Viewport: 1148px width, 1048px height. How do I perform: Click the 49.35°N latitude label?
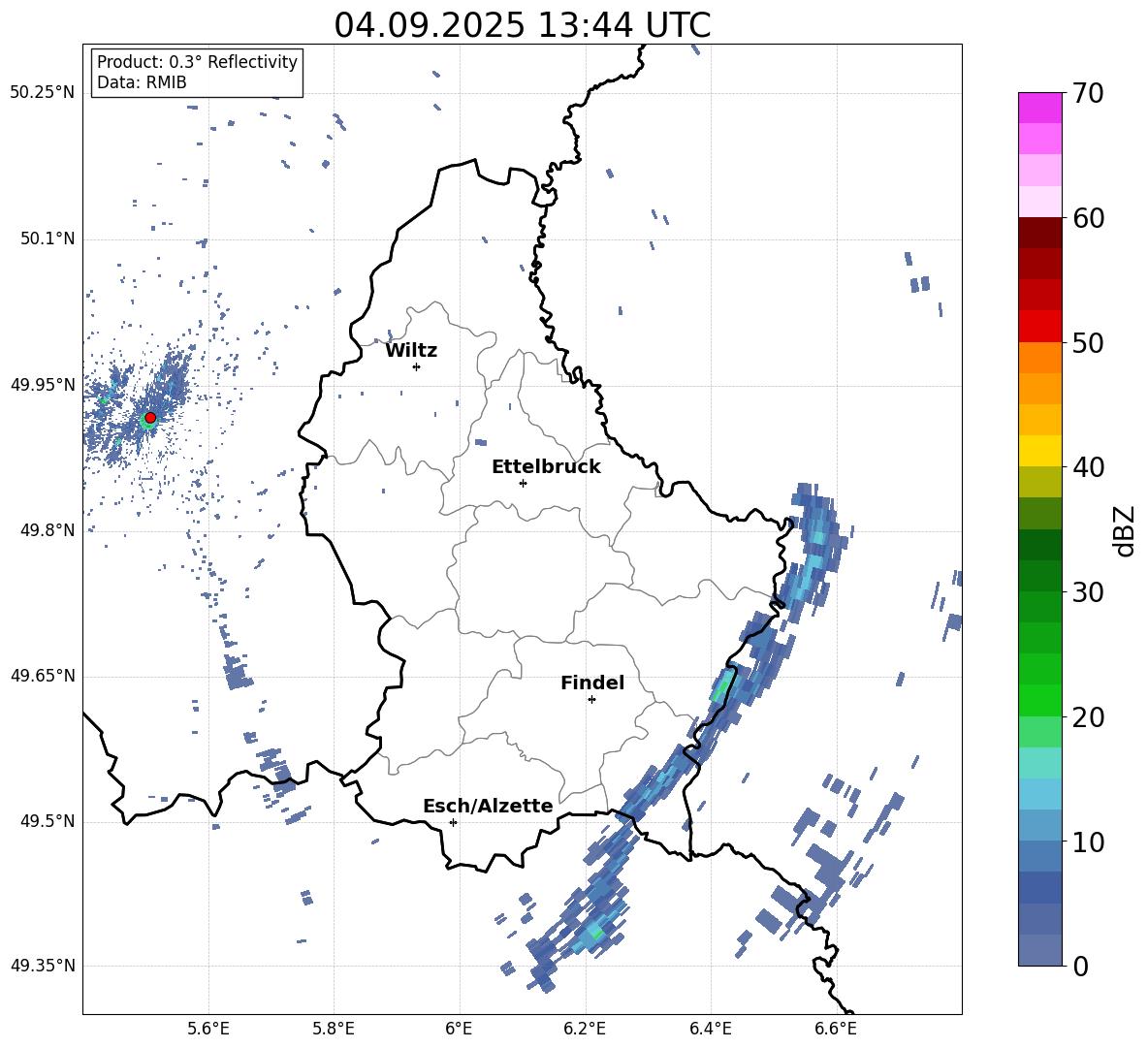pos(43,966)
